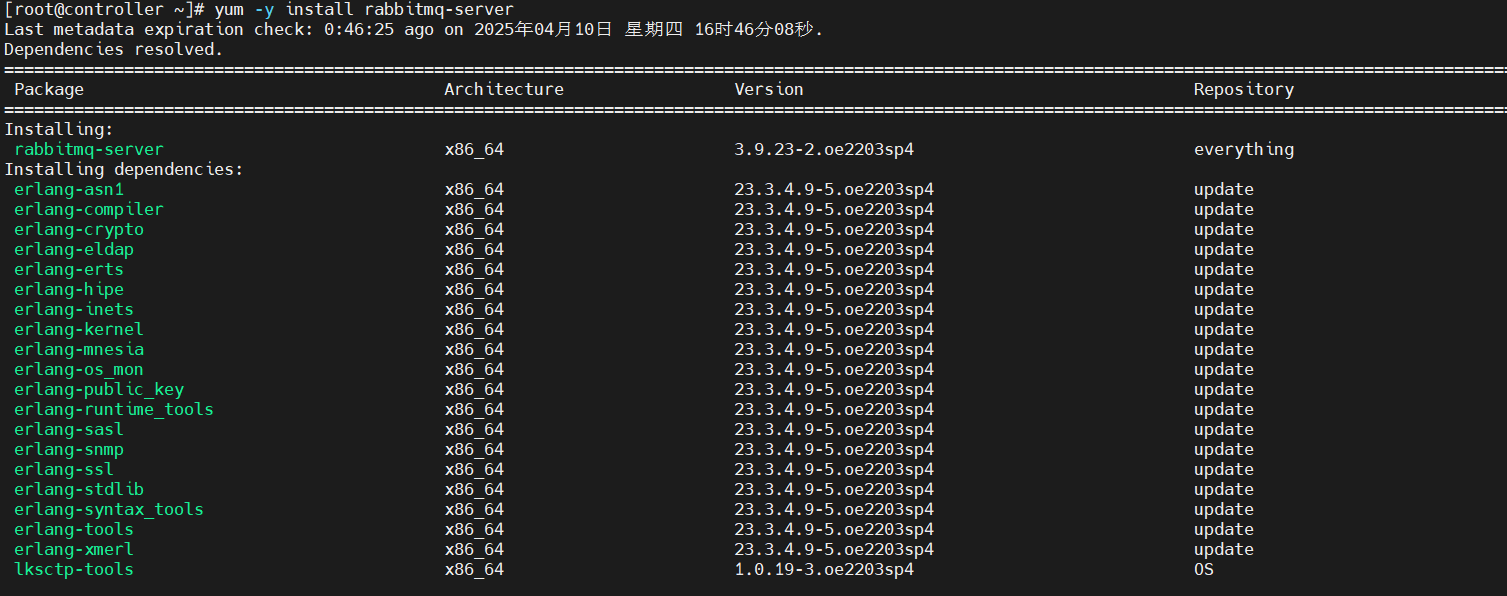This screenshot has width=1507, height=596.
Task: Click the erlang-kernel dependency
Action: 77,329
